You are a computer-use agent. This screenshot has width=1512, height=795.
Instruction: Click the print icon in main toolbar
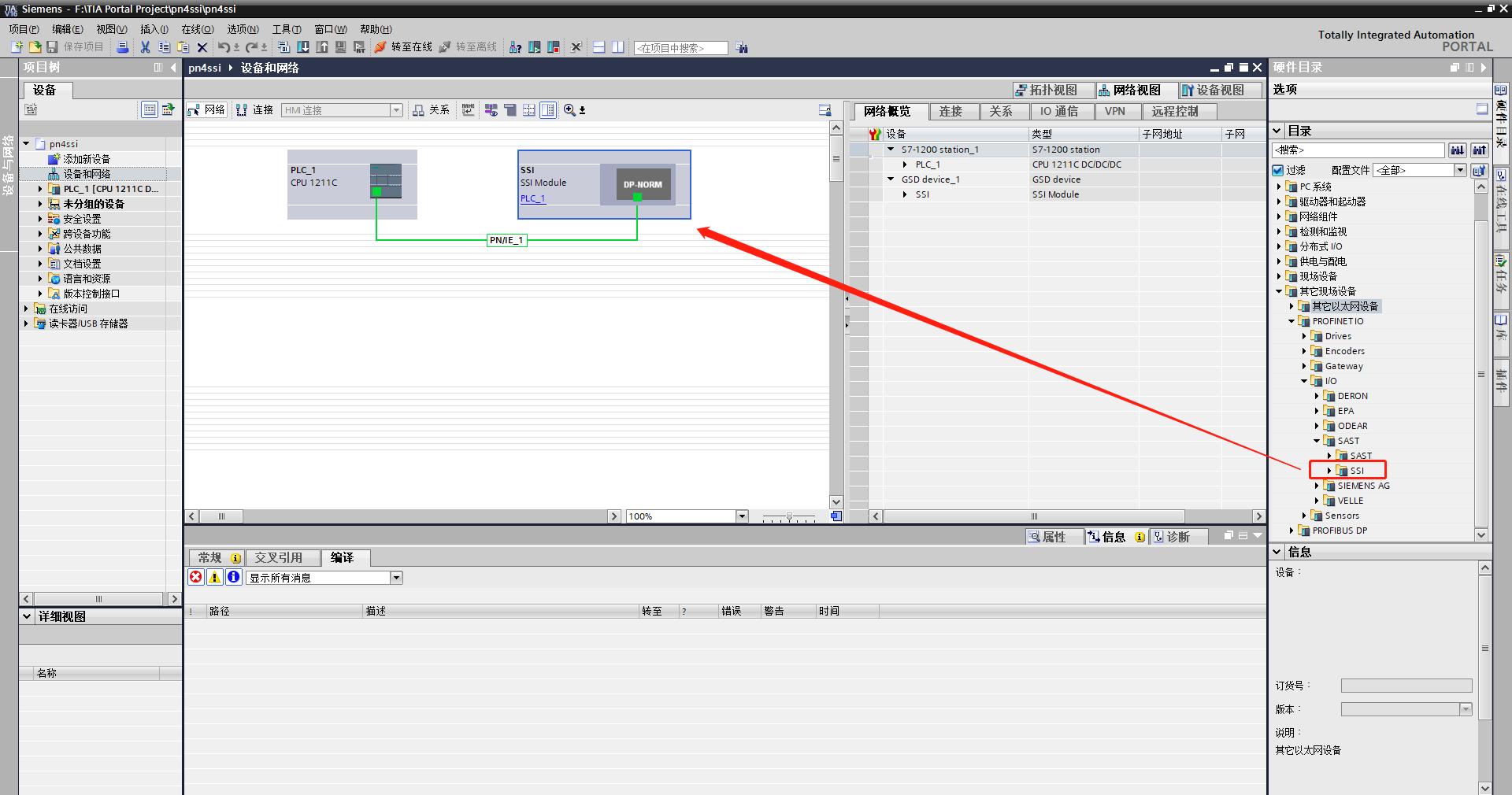coord(123,47)
